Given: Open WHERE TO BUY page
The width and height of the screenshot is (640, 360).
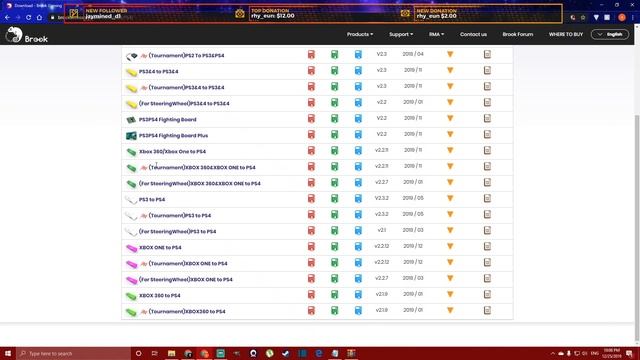Looking at the screenshot, I should pyautogui.click(x=566, y=34).
